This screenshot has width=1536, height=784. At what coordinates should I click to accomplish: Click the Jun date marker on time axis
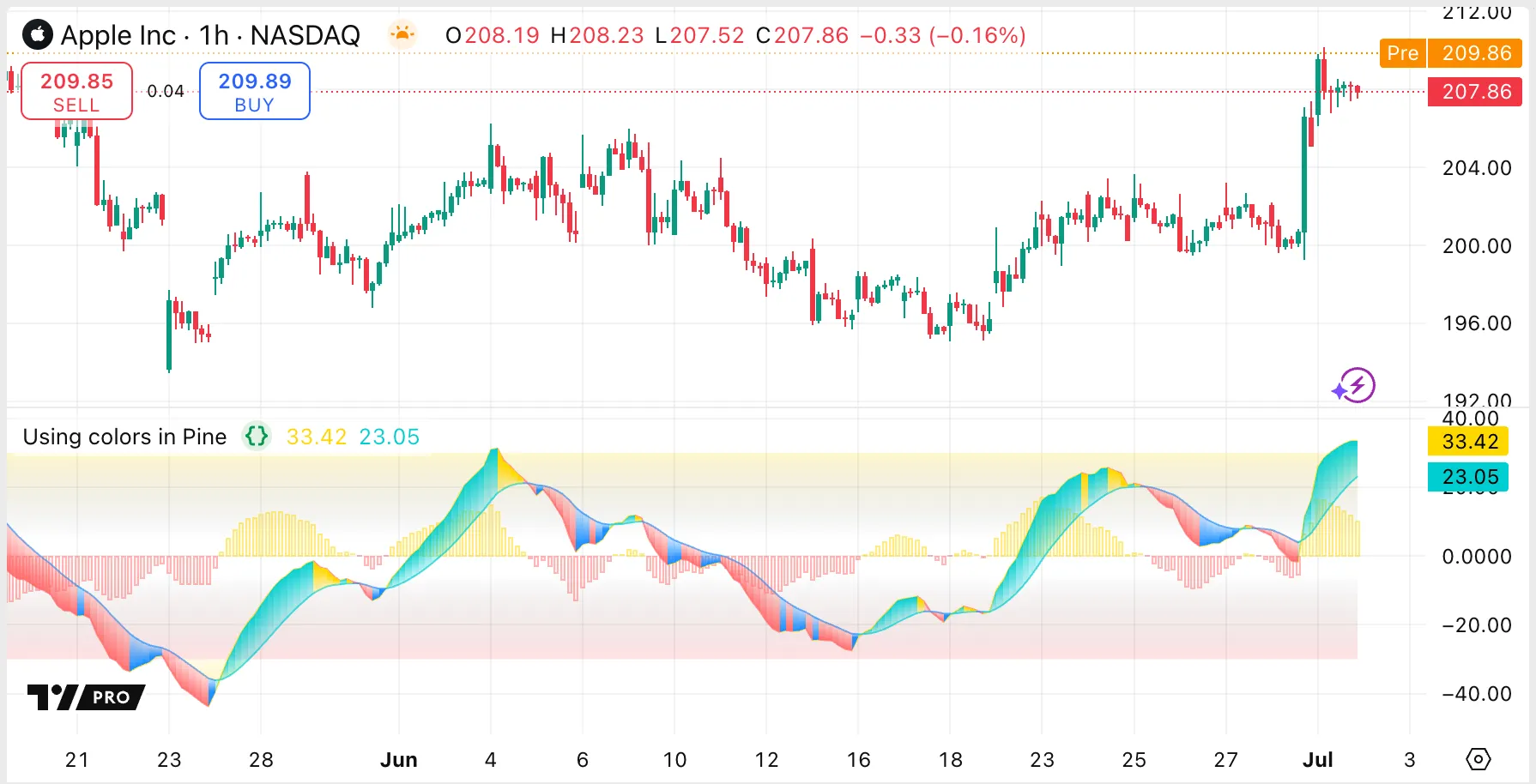click(398, 760)
